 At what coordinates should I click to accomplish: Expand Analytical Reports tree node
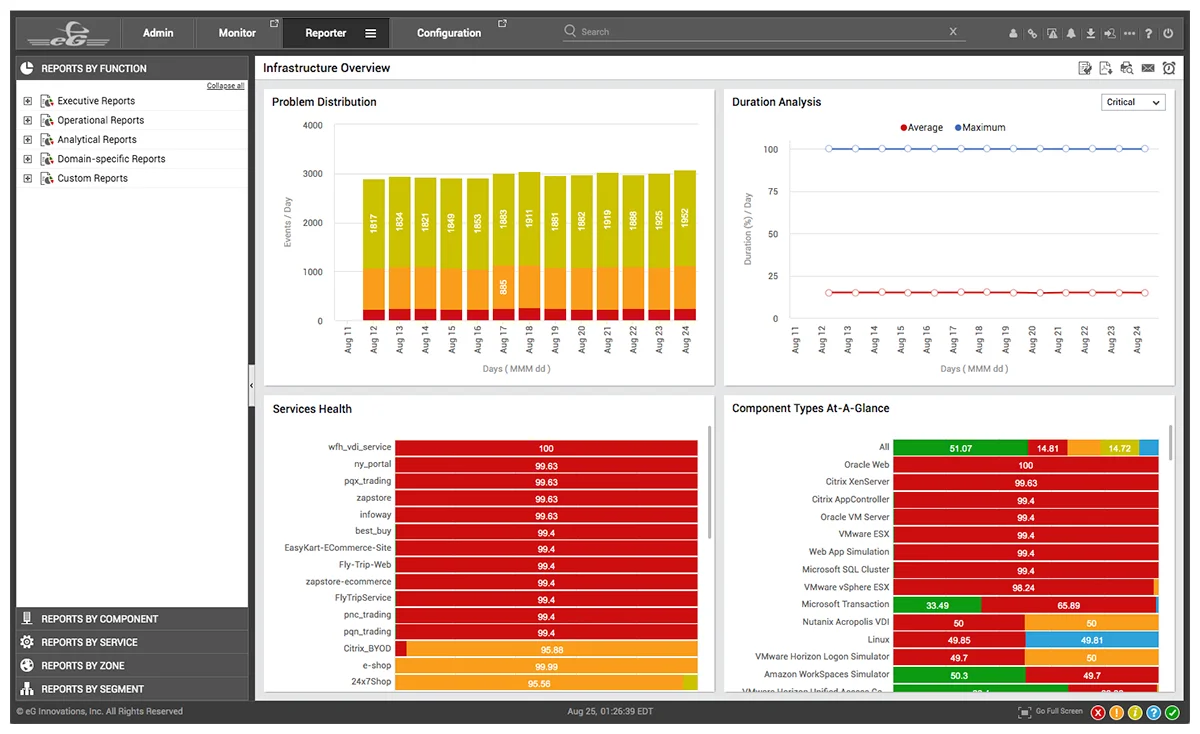28,140
